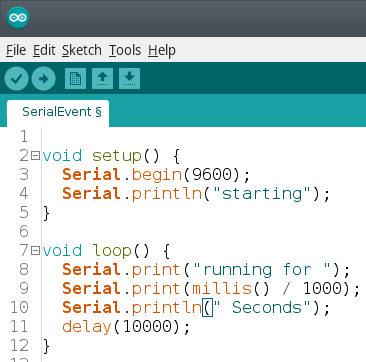Open a sketch with up-arrow icon
The width and height of the screenshot is (366, 362).
click(x=102, y=79)
